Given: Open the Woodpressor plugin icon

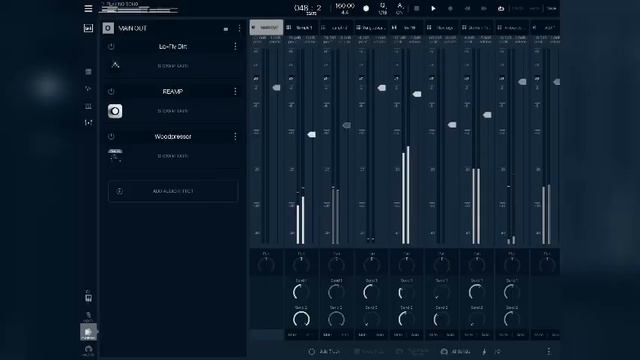Looking at the screenshot, I should point(115,156).
